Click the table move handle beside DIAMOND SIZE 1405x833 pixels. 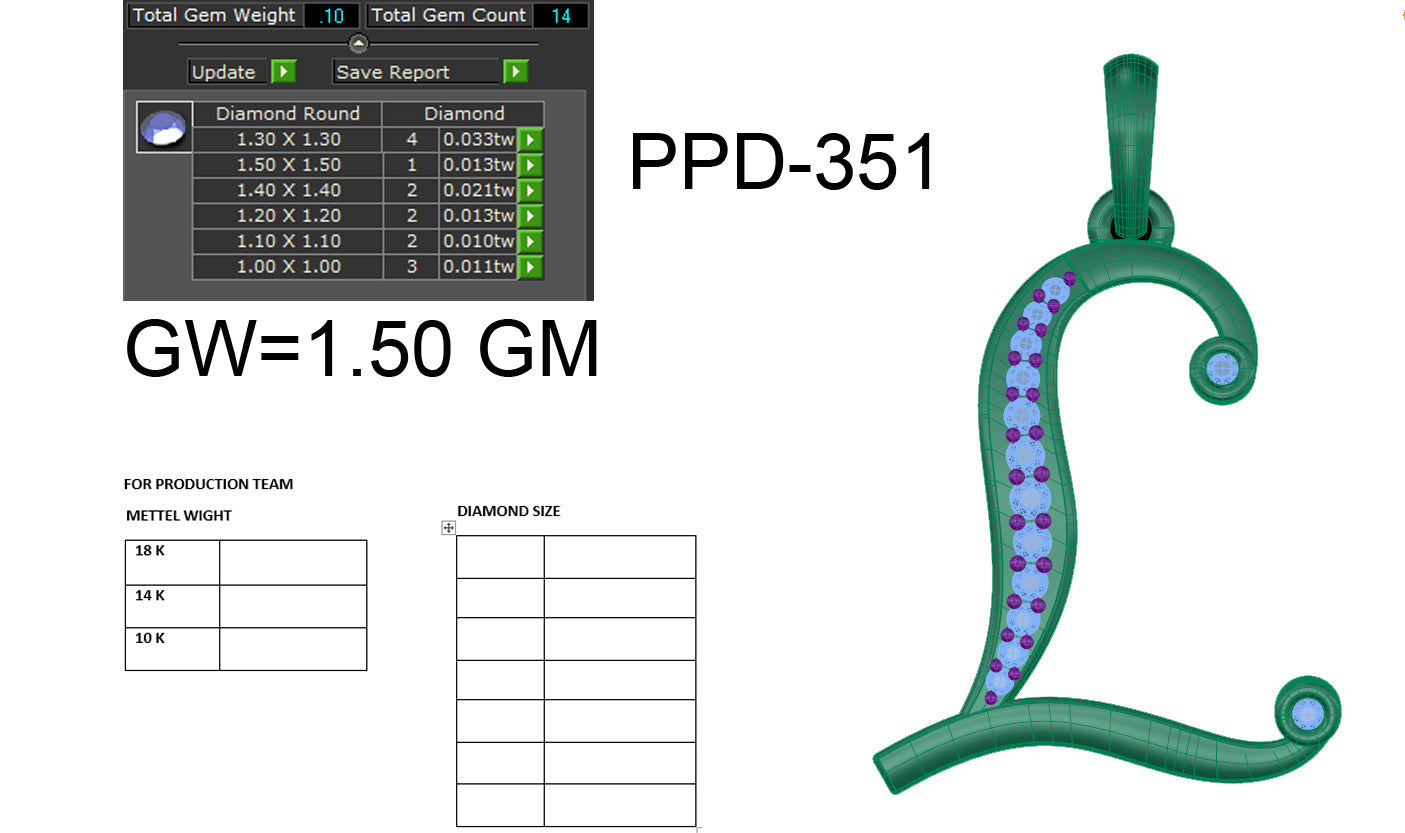448,525
